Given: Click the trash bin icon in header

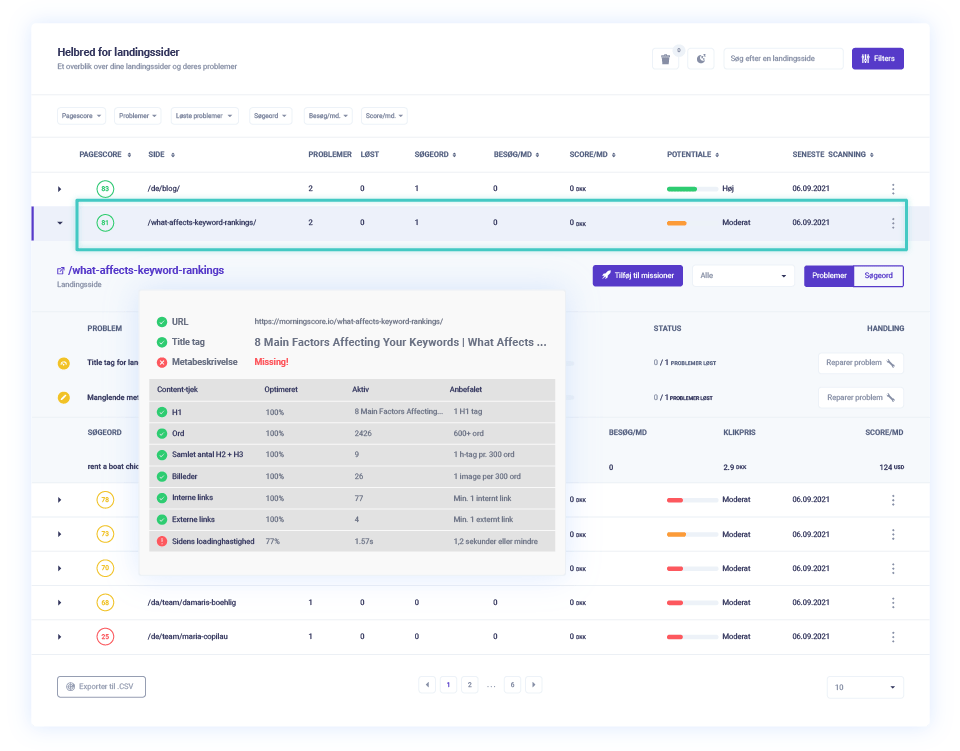Looking at the screenshot, I should [665, 59].
